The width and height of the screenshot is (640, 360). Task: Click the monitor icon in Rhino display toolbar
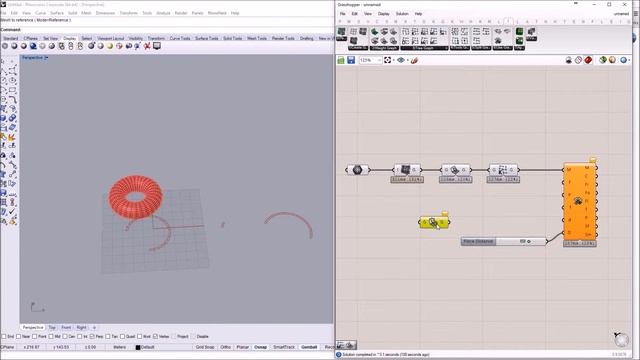click(157, 46)
